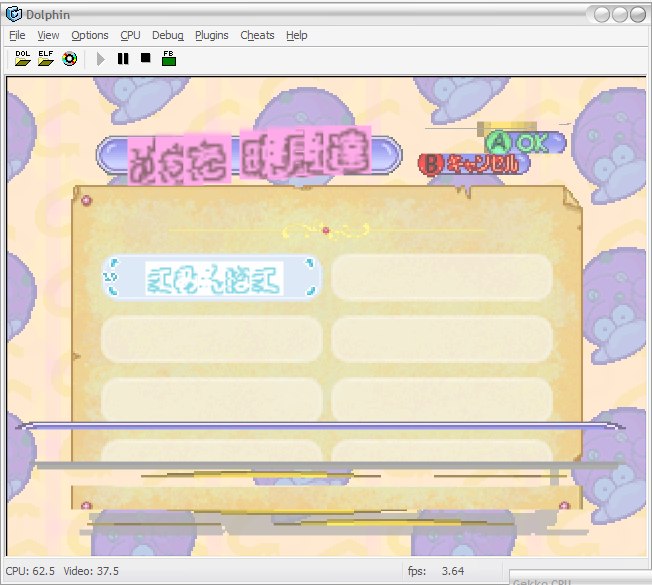The height and width of the screenshot is (585, 652).
Task: Select the highlighted blue slot in game
Action: coord(212,278)
